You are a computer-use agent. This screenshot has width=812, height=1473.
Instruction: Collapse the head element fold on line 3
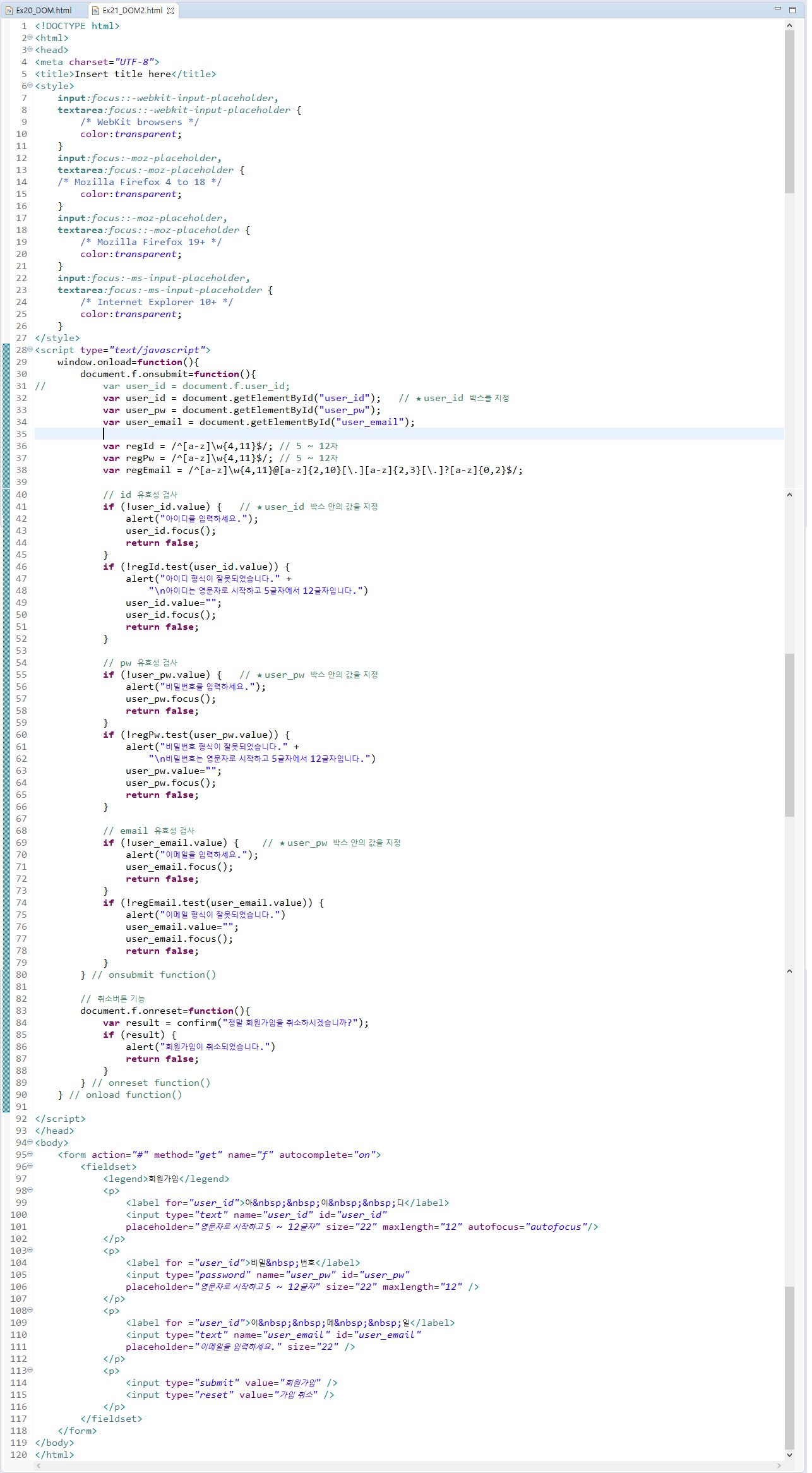click(x=30, y=49)
